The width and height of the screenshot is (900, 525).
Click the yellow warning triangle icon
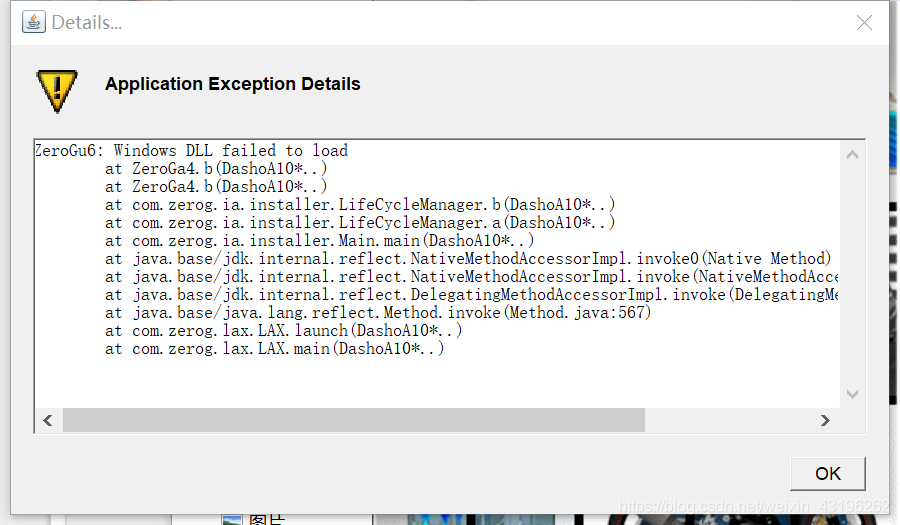pos(57,91)
